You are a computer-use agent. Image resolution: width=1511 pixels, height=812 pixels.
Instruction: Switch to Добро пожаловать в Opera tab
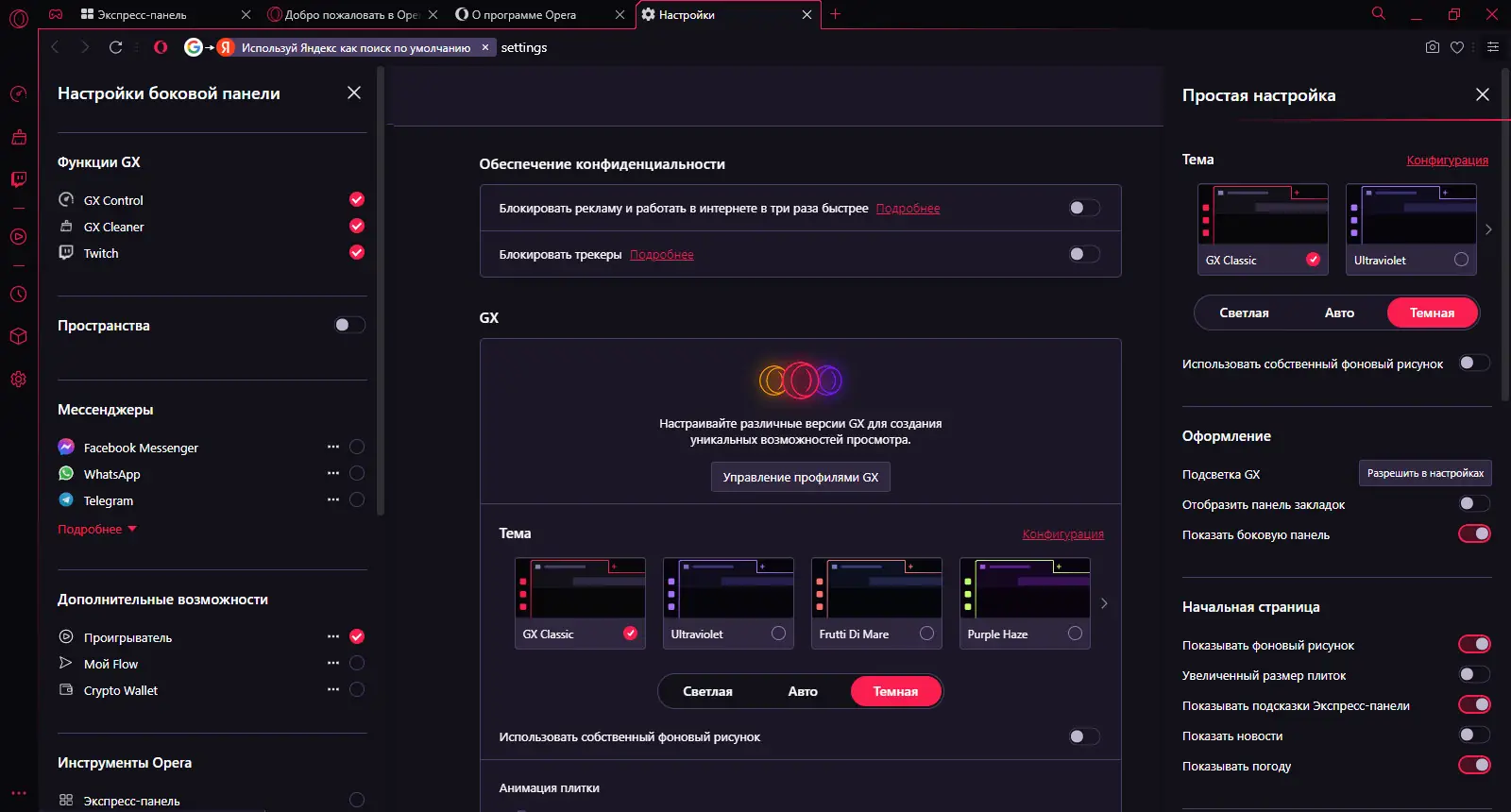pos(352,15)
